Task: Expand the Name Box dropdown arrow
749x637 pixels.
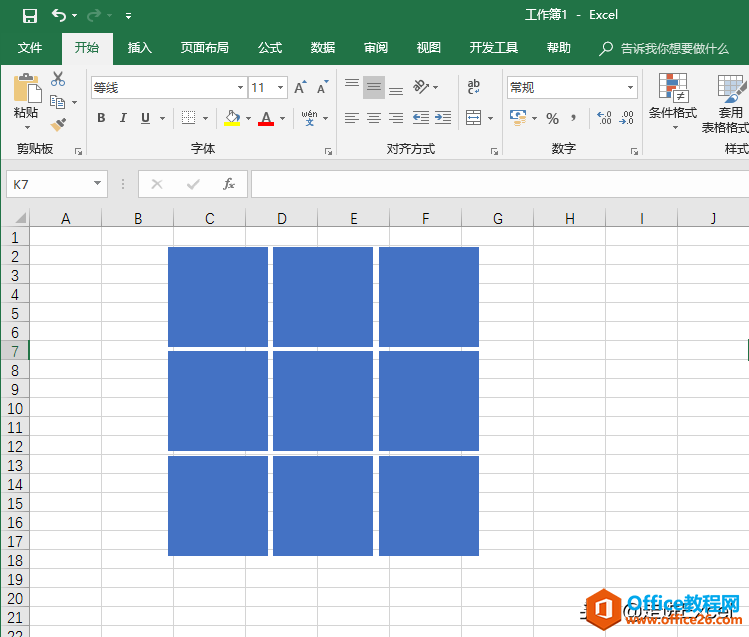Action: 97,183
